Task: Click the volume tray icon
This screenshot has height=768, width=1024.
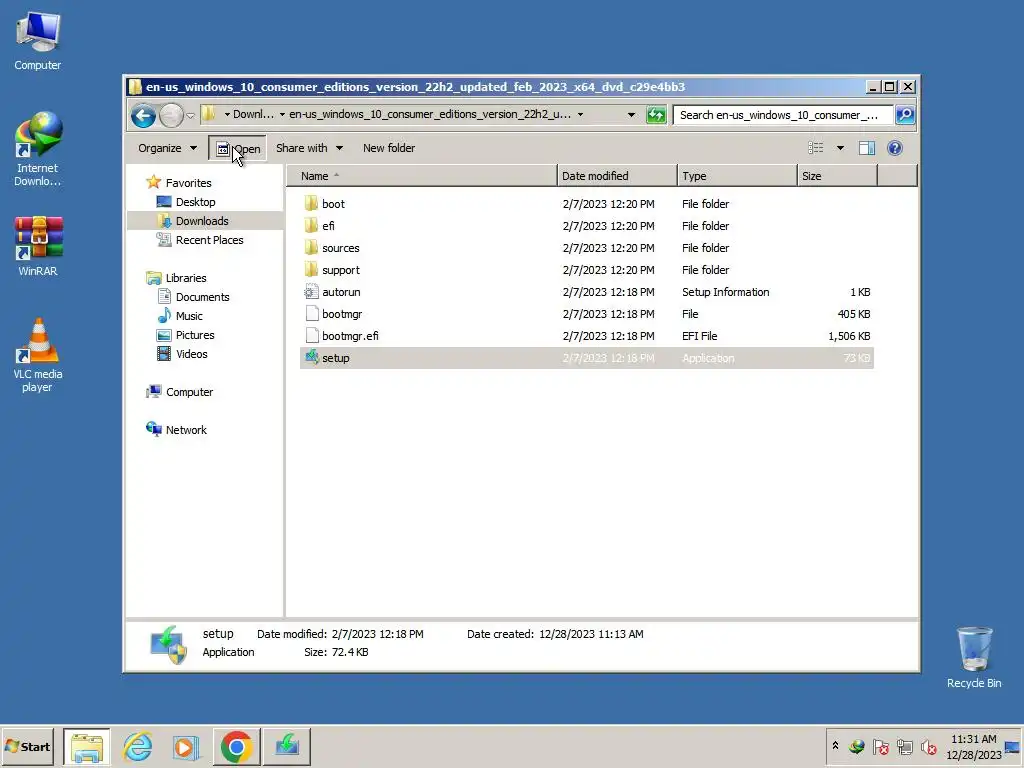Action: pyautogui.click(x=929, y=747)
